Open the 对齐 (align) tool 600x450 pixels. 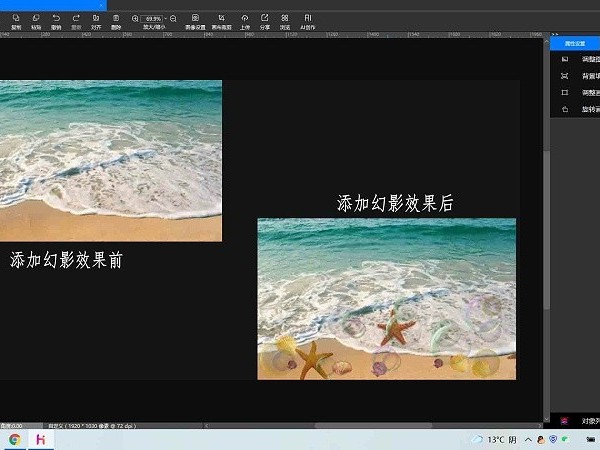pyautogui.click(x=96, y=20)
